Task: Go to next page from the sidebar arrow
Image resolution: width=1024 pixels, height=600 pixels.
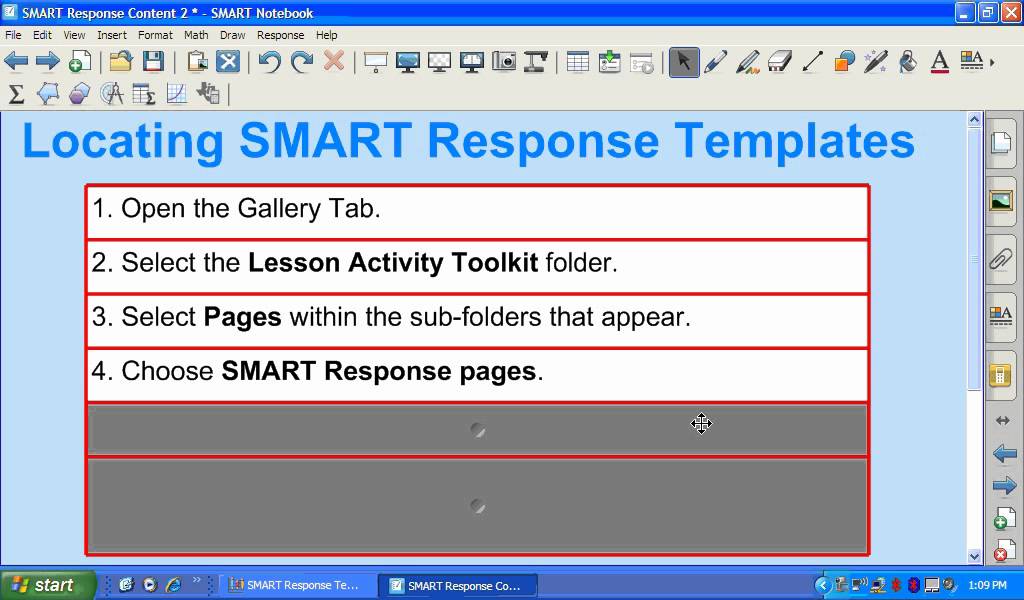Action: pyautogui.click(x=1004, y=486)
